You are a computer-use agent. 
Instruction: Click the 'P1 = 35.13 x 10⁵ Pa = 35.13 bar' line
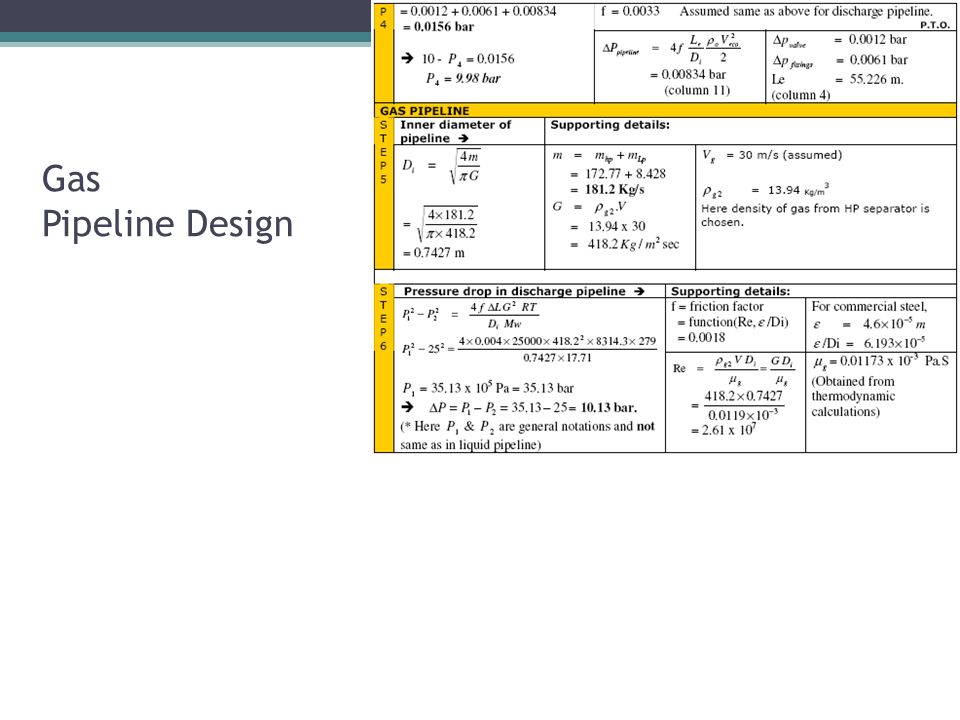[x=488, y=388]
